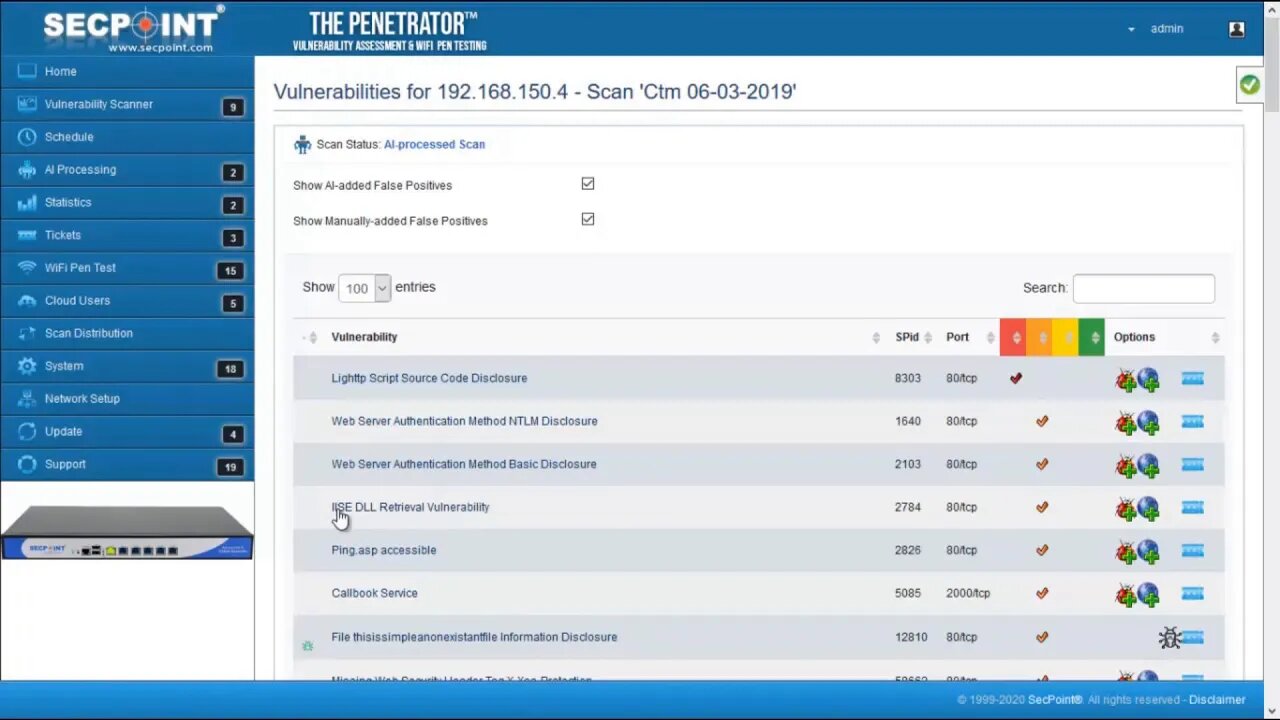The width and height of the screenshot is (1280, 720).
Task: Click the Support lifebuoy icon
Action: pyautogui.click(x=27, y=464)
